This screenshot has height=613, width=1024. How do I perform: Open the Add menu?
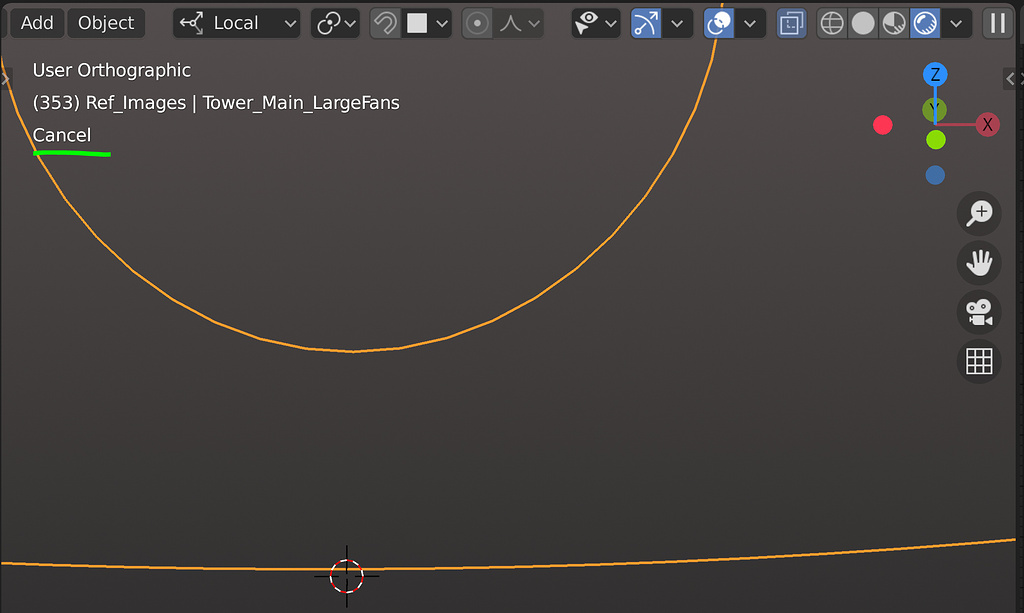click(x=37, y=23)
